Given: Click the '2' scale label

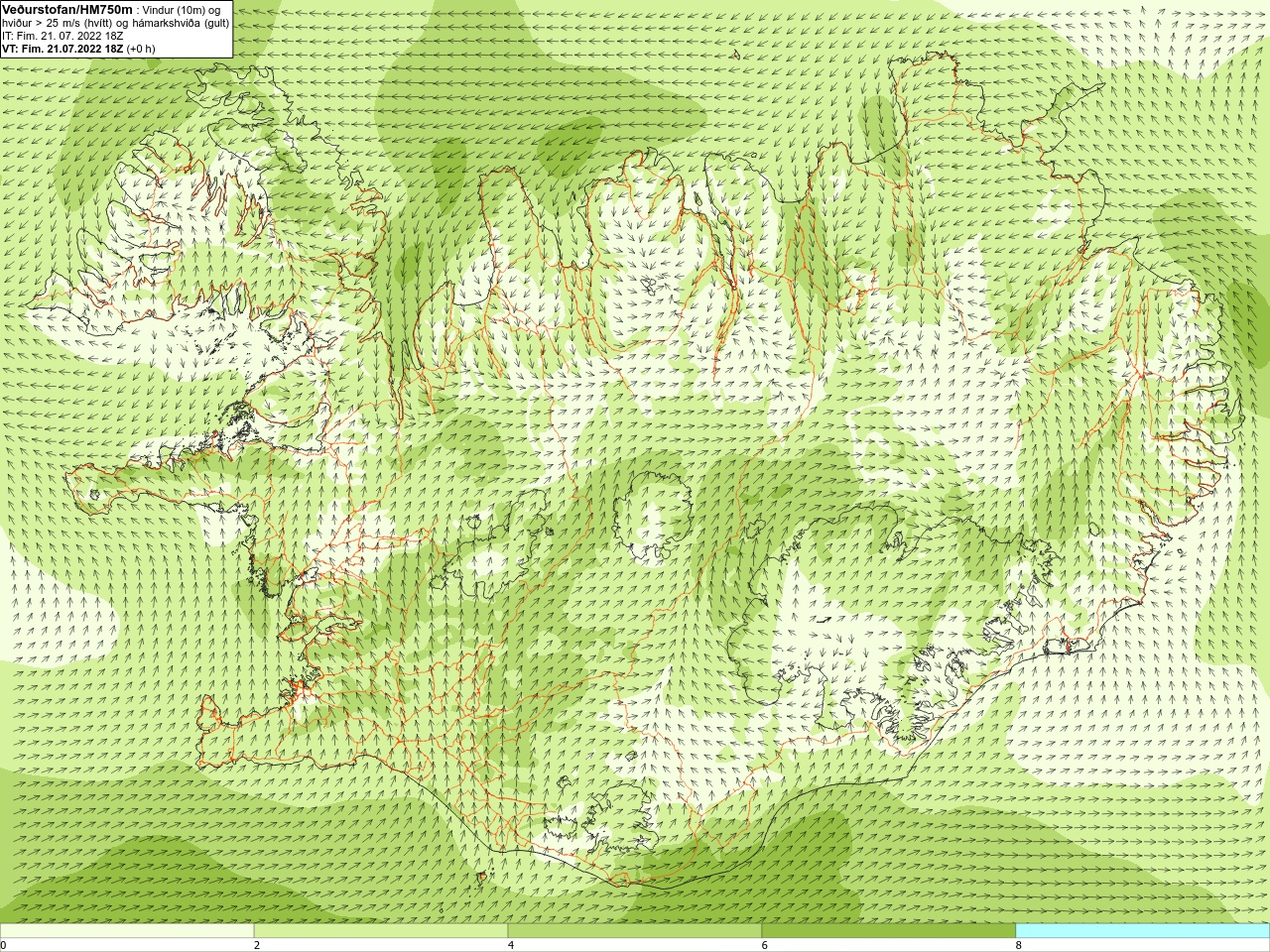Looking at the screenshot, I should (257, 945).
